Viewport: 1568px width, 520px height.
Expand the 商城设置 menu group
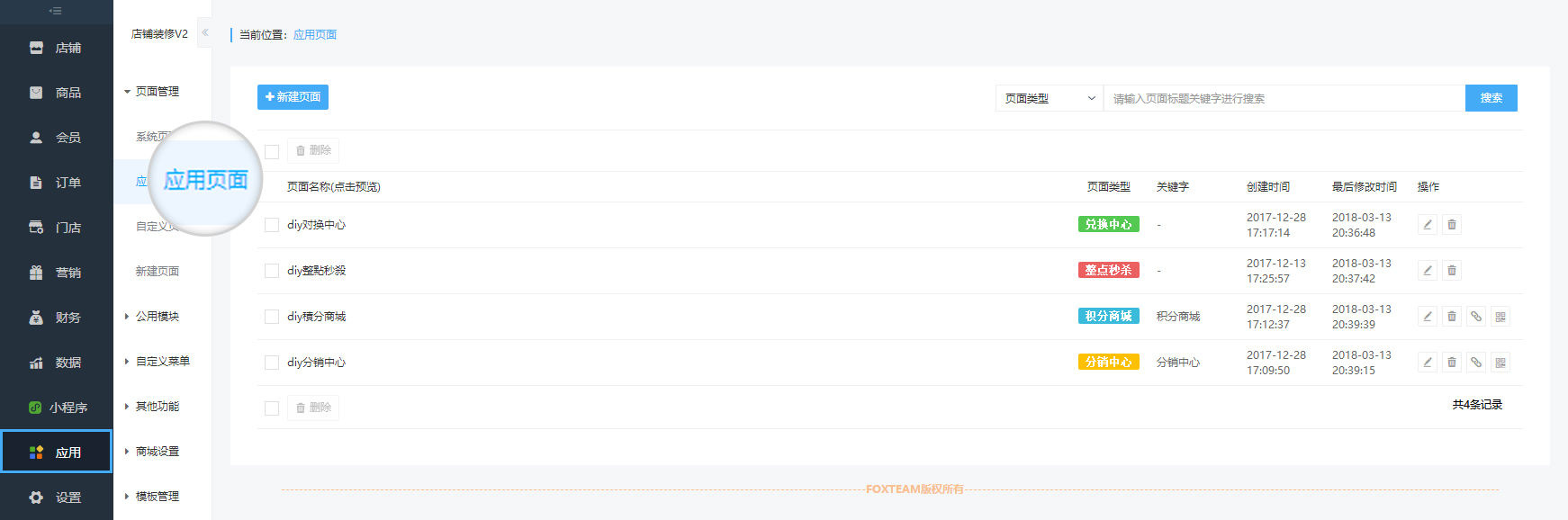(157, 452)
